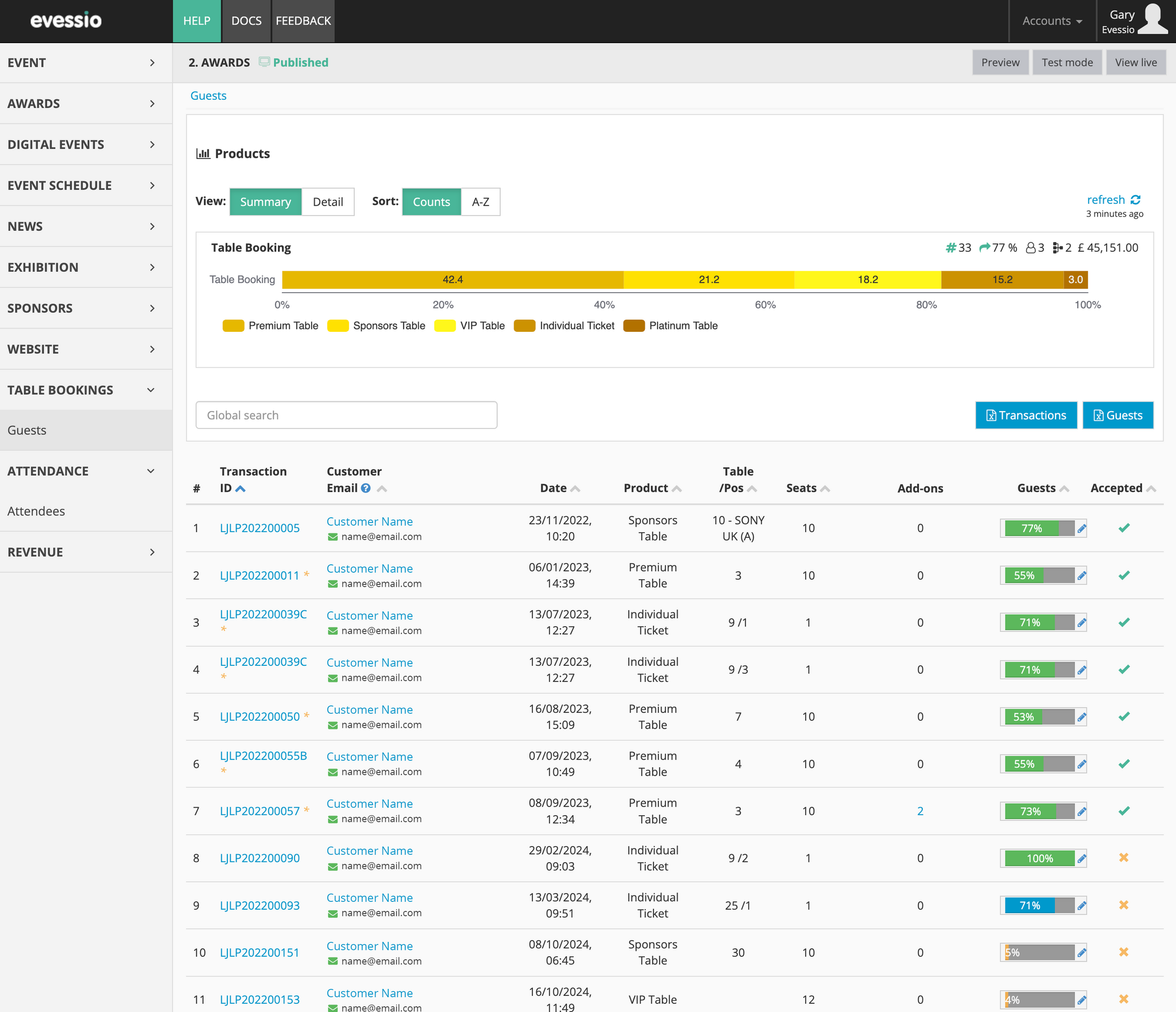This screenshot has height=1012, width=1176.
Task: Expand the SPONSORS sidebar section
Action: (86, 308)
